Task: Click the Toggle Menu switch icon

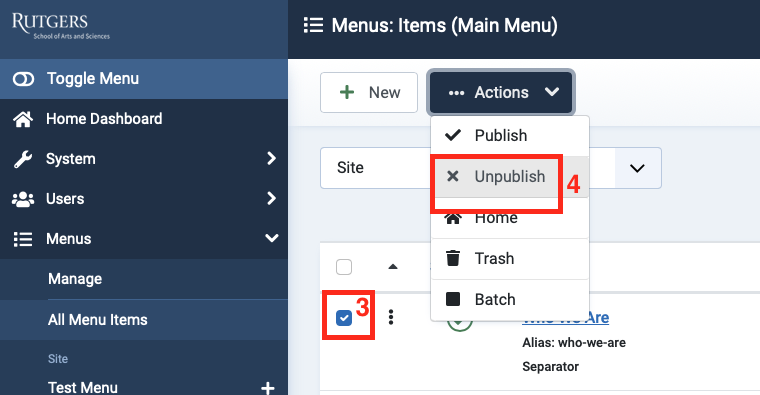Action: point(23,79)
